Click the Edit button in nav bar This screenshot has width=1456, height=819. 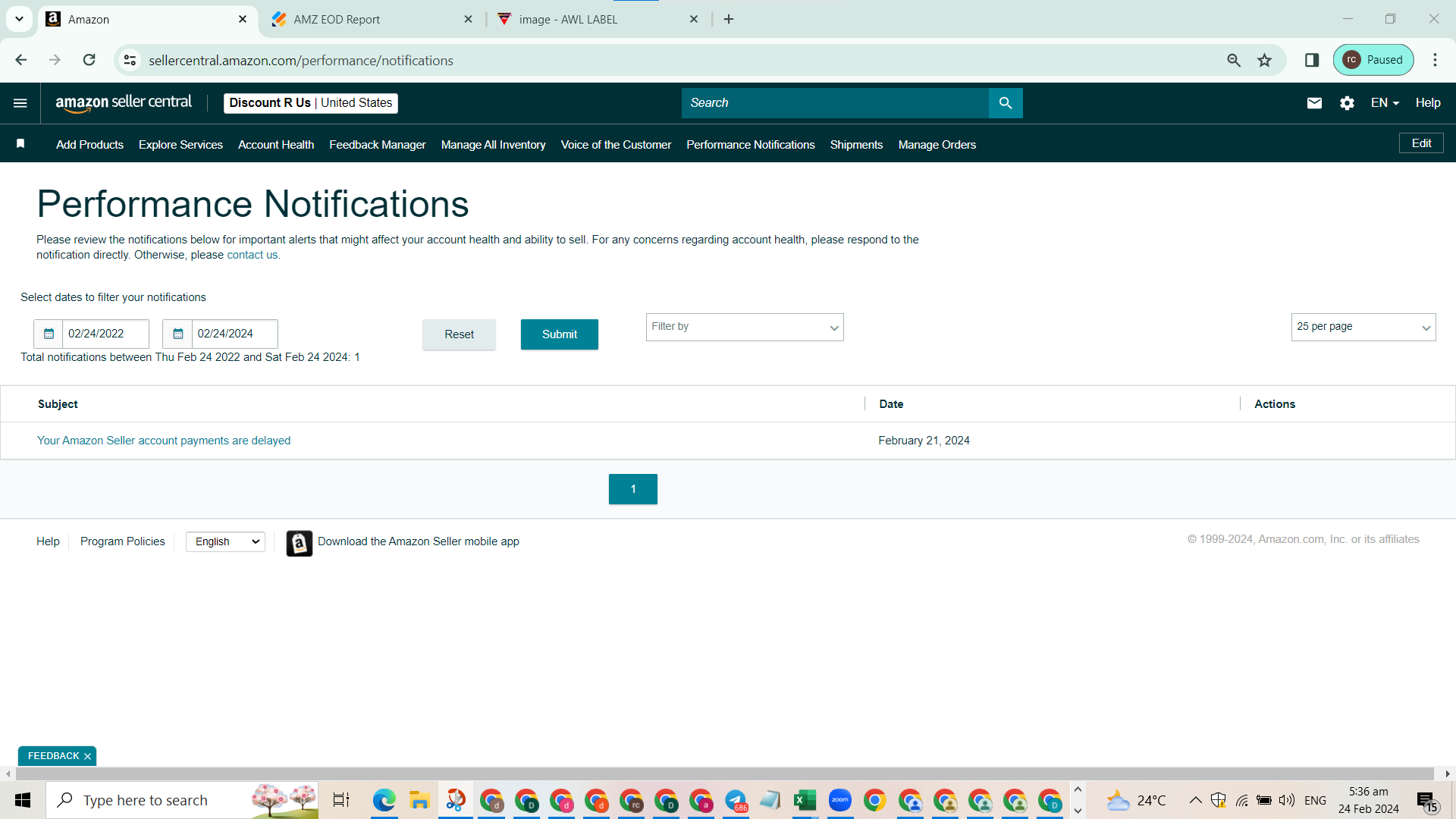[x=1421, y=143]
